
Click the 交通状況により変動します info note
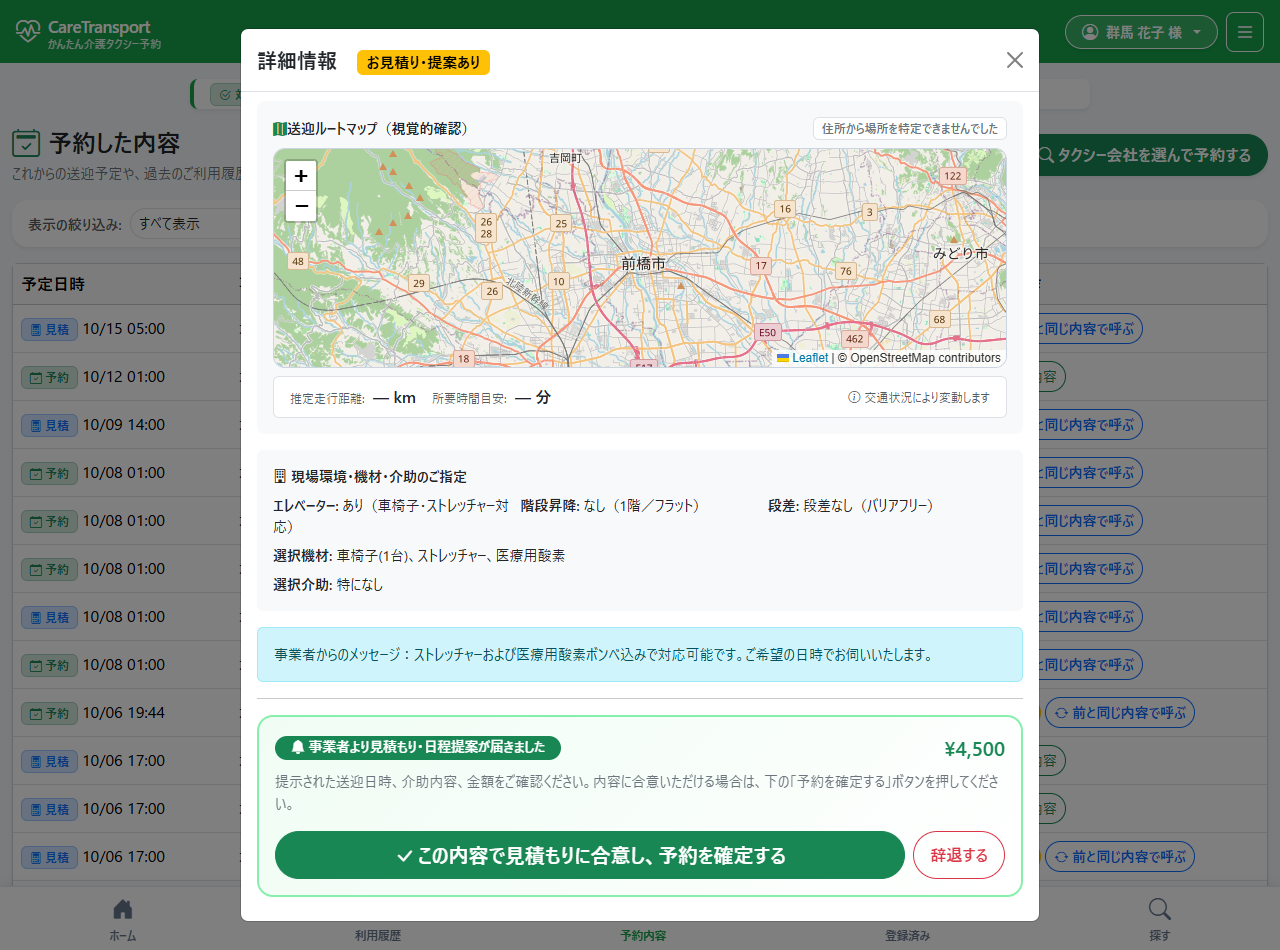(x=919, y=397)
